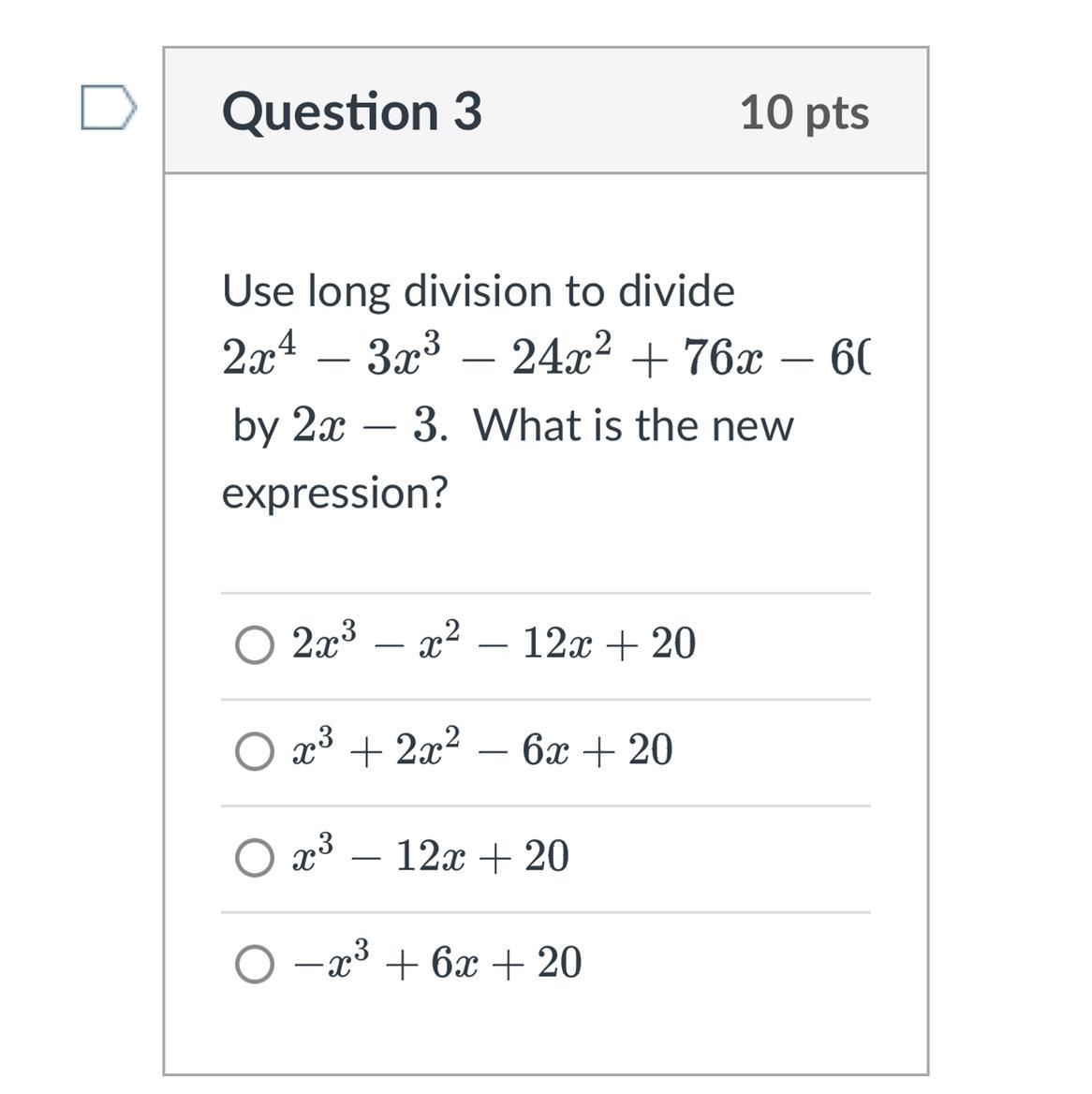
Task: Click the 76x term in the polynomial
Action: coord(722,358)
